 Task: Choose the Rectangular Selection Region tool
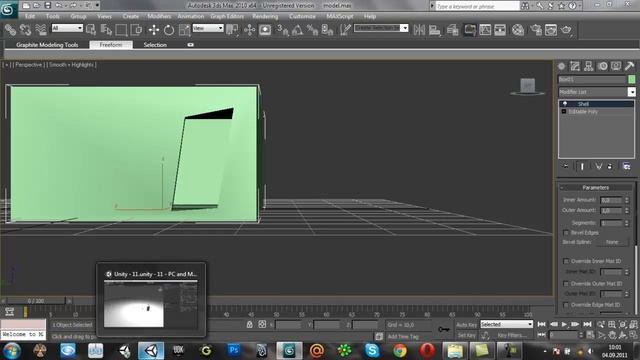coord(121,30)
